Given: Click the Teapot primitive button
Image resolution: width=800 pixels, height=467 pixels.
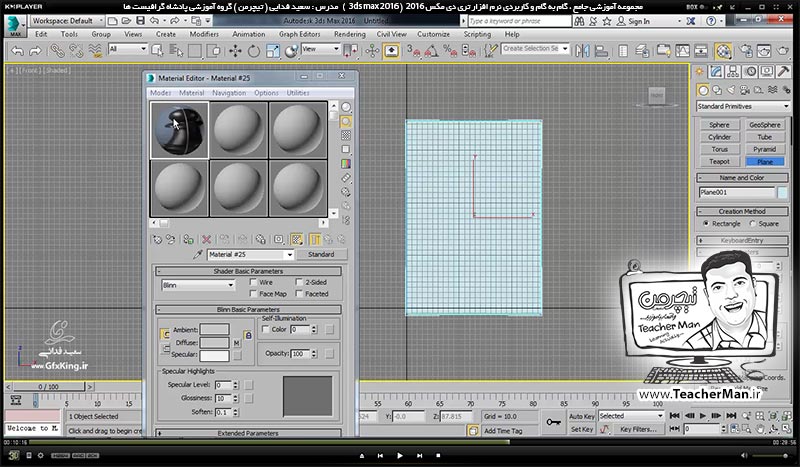Looking at the screenshot, I should click(x=719, y=161).
